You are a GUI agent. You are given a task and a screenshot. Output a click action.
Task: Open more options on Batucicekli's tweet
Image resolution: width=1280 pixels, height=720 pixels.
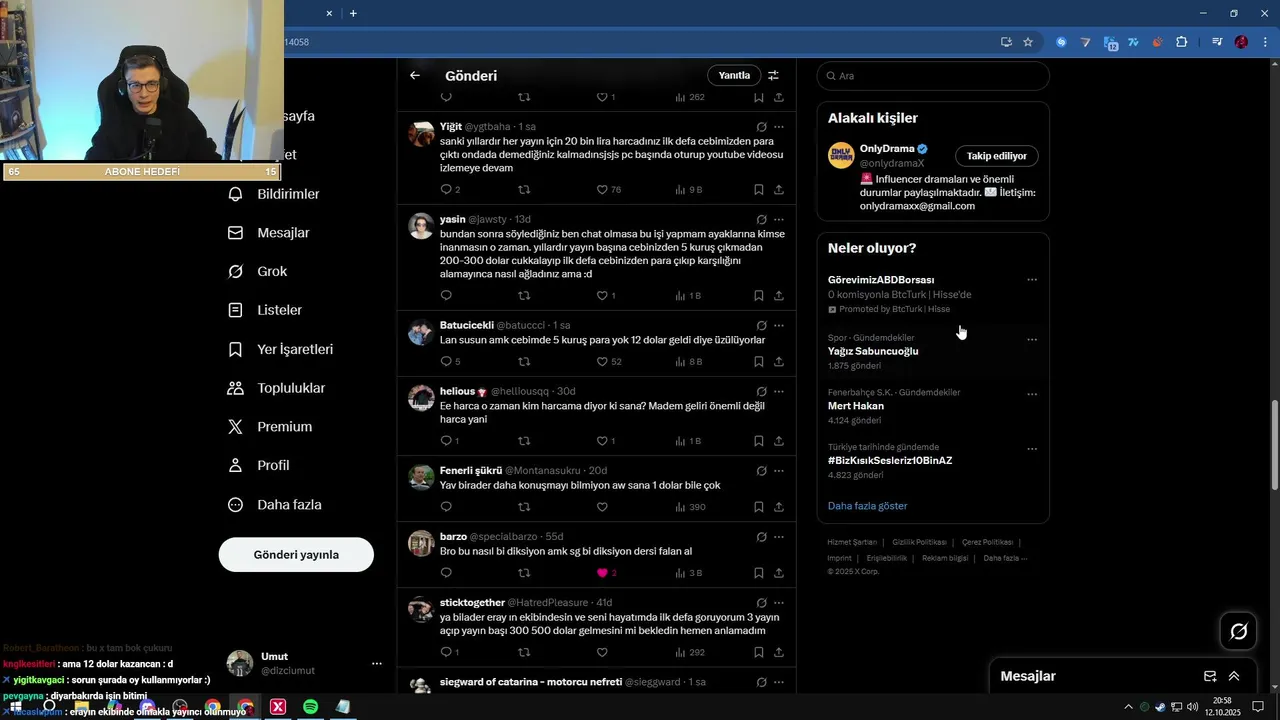[x=779, y=325]
